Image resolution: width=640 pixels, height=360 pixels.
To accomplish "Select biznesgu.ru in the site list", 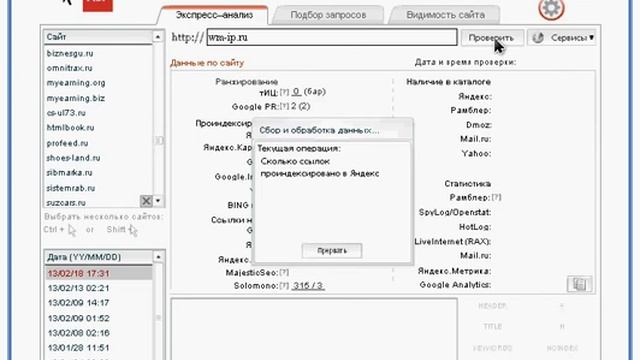I will [70, 53].
